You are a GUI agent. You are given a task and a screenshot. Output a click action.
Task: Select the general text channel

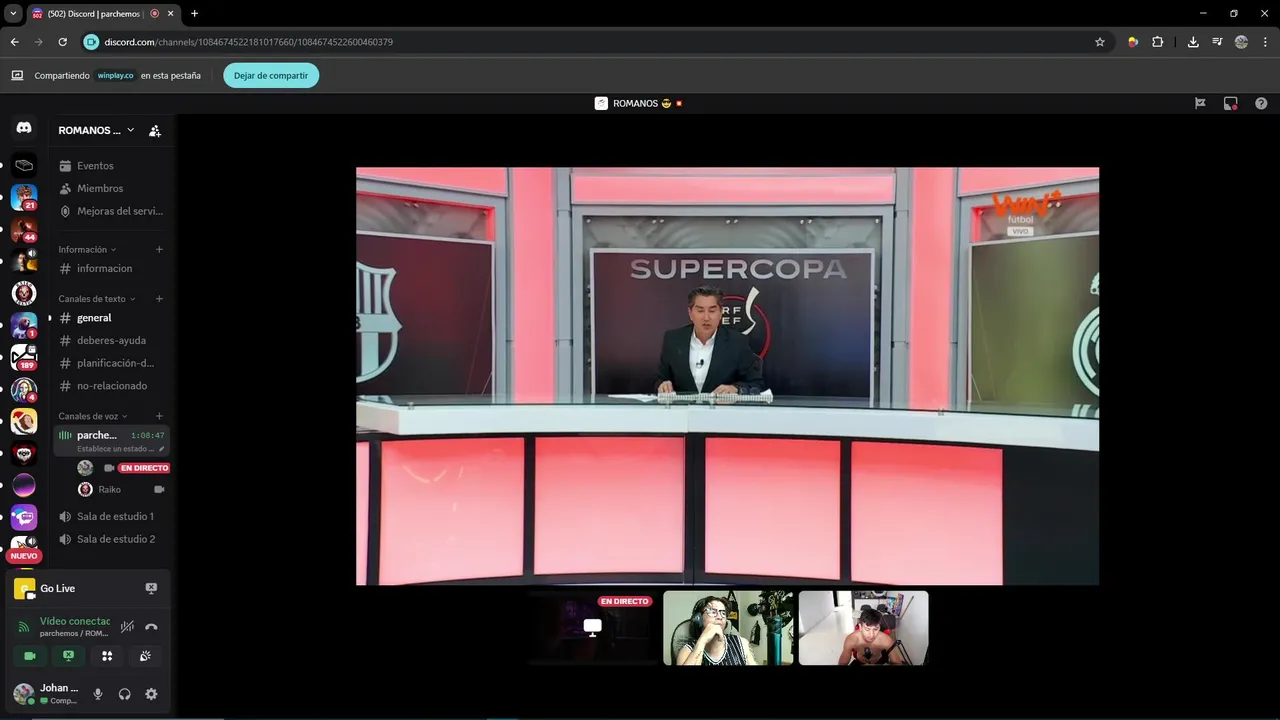point(110,318)
